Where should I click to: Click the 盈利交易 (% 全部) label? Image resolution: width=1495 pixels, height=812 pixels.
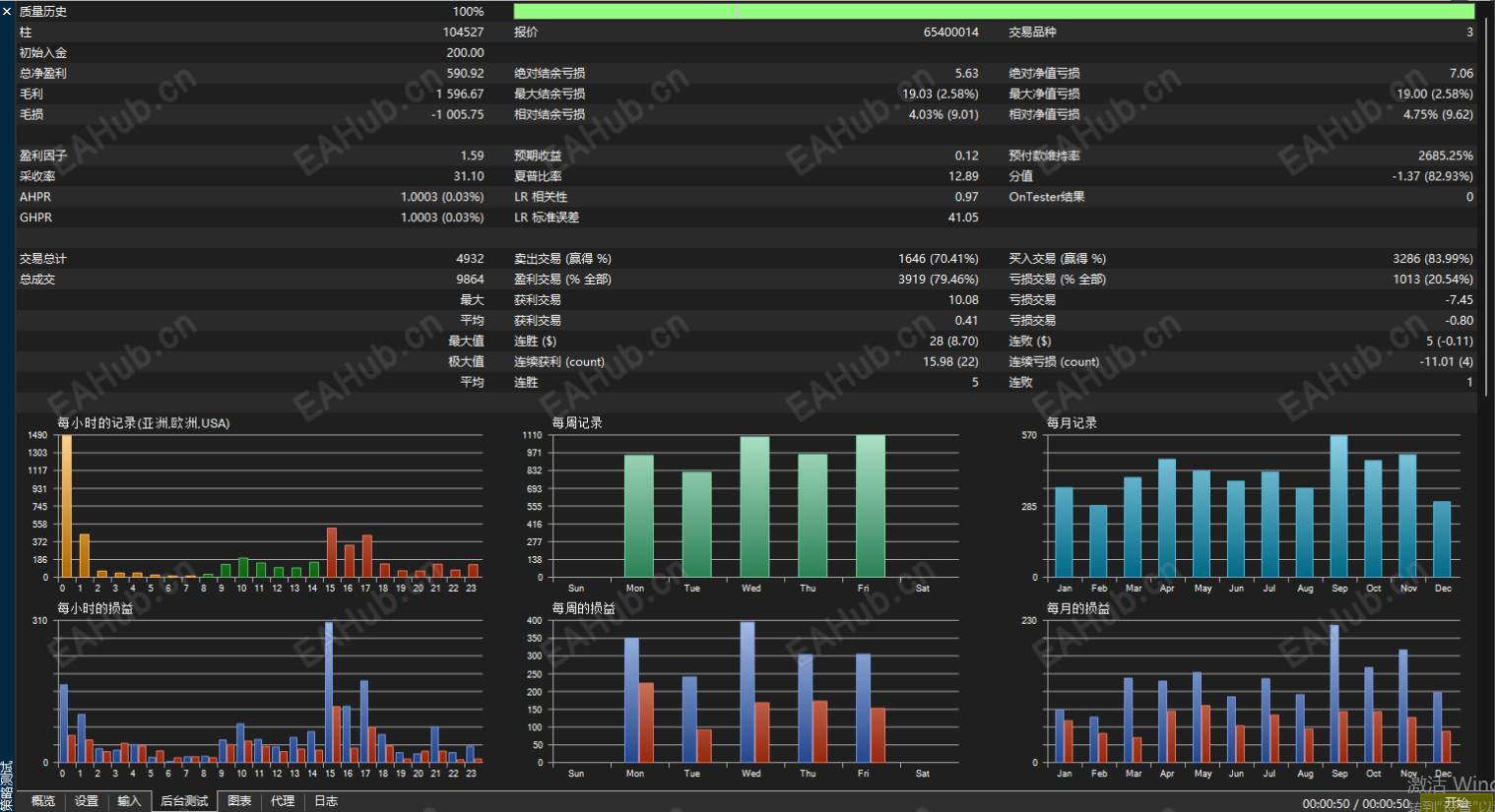point(562,280)
